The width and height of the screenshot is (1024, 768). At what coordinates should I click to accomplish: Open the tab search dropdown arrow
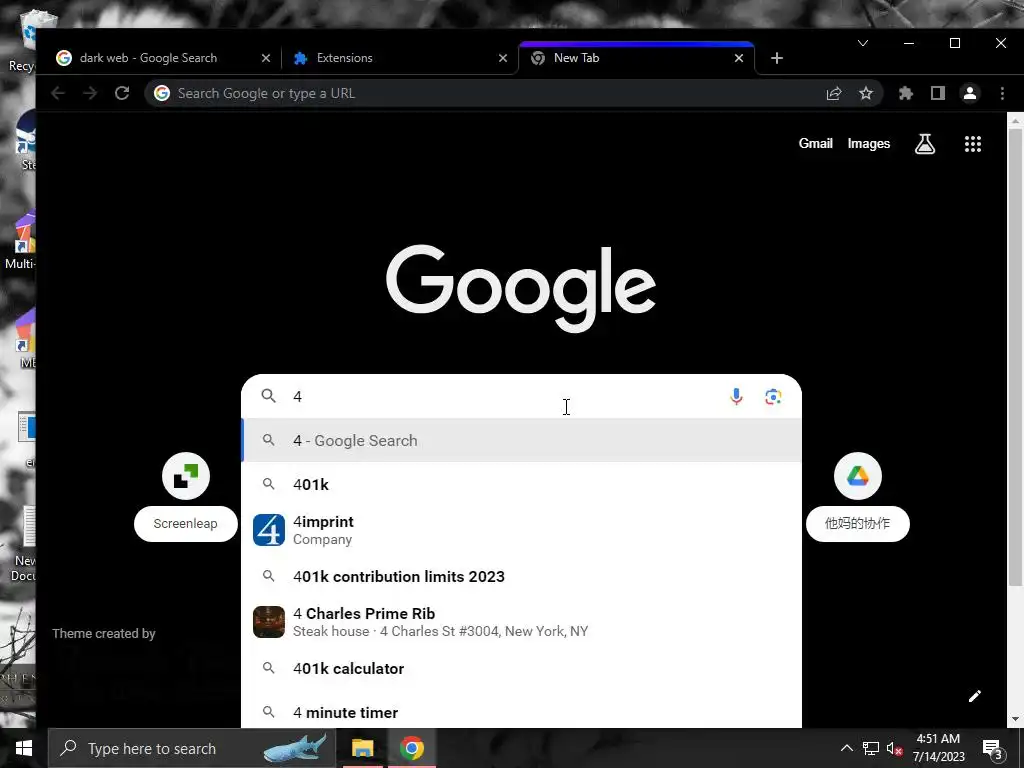pos(863,43)
